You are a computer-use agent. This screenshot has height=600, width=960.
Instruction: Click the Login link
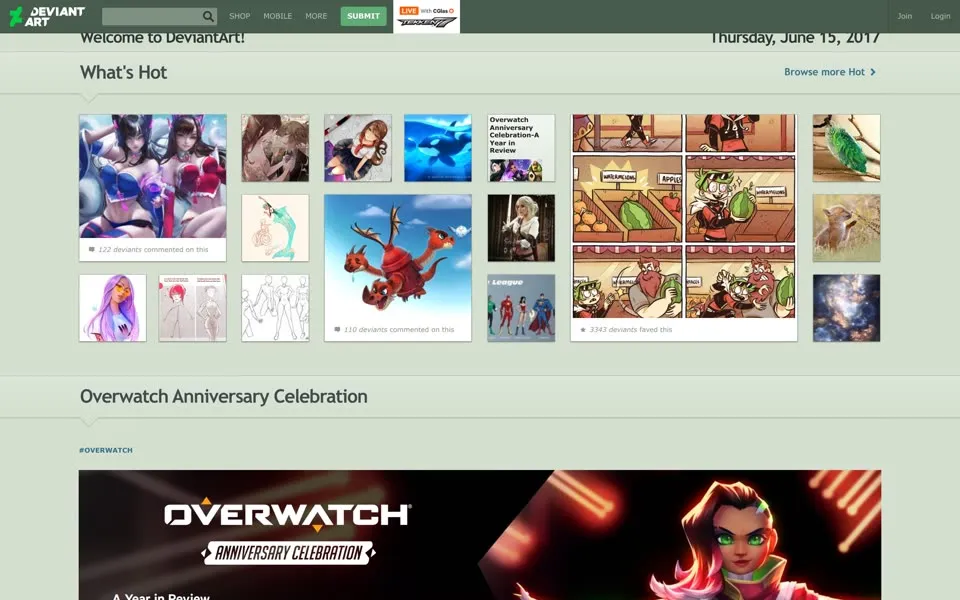tap(940, 16)
